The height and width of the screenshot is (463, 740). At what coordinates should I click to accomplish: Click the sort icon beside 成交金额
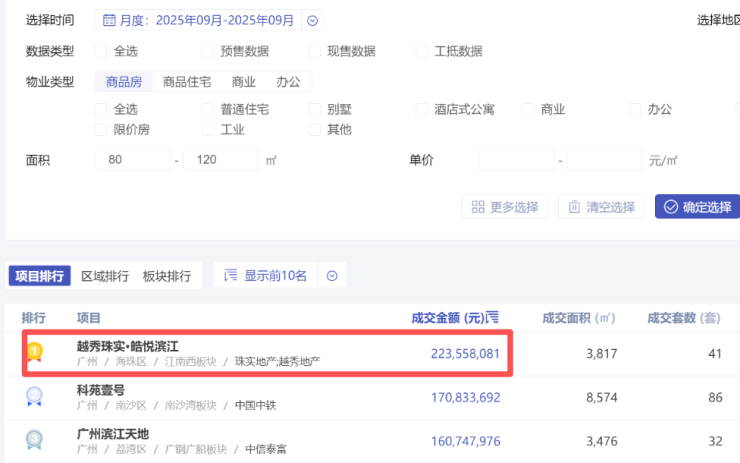click(x=491, y=318)
